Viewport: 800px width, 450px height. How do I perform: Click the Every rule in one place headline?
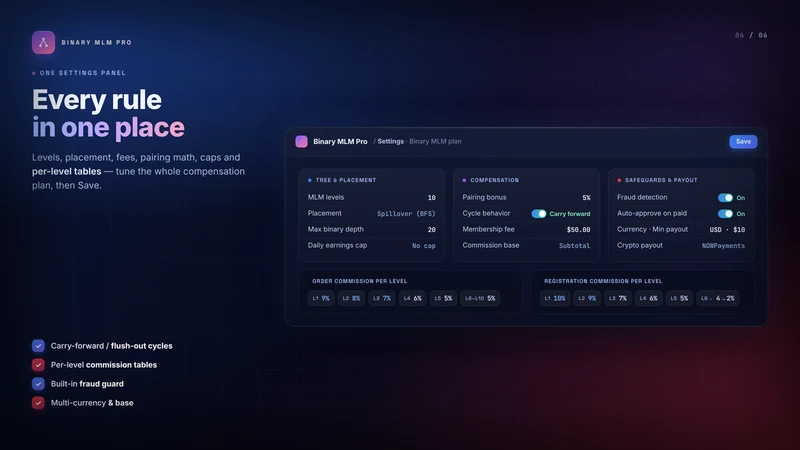pos(108,113)
